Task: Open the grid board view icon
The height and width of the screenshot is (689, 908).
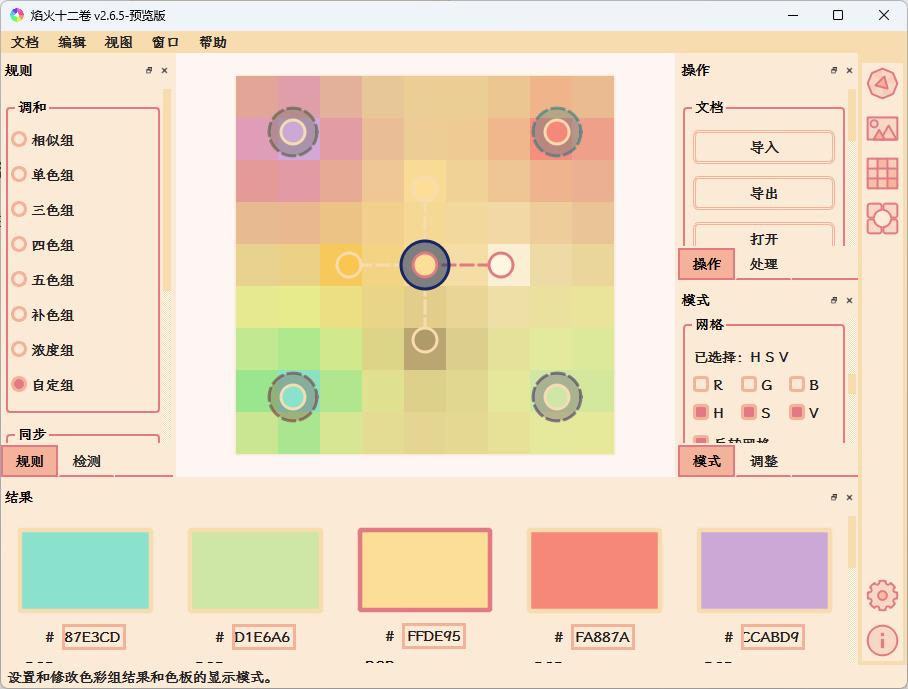Action: click(881, 173)
